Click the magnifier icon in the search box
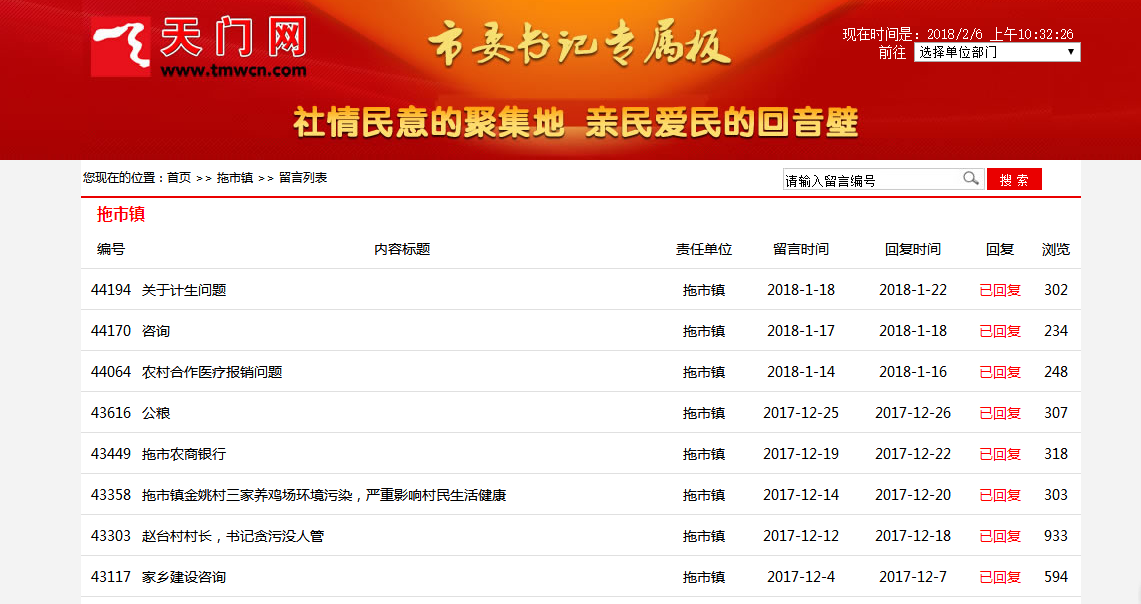Viewport: 1141px width, 604px height. [x=971, y=178]
